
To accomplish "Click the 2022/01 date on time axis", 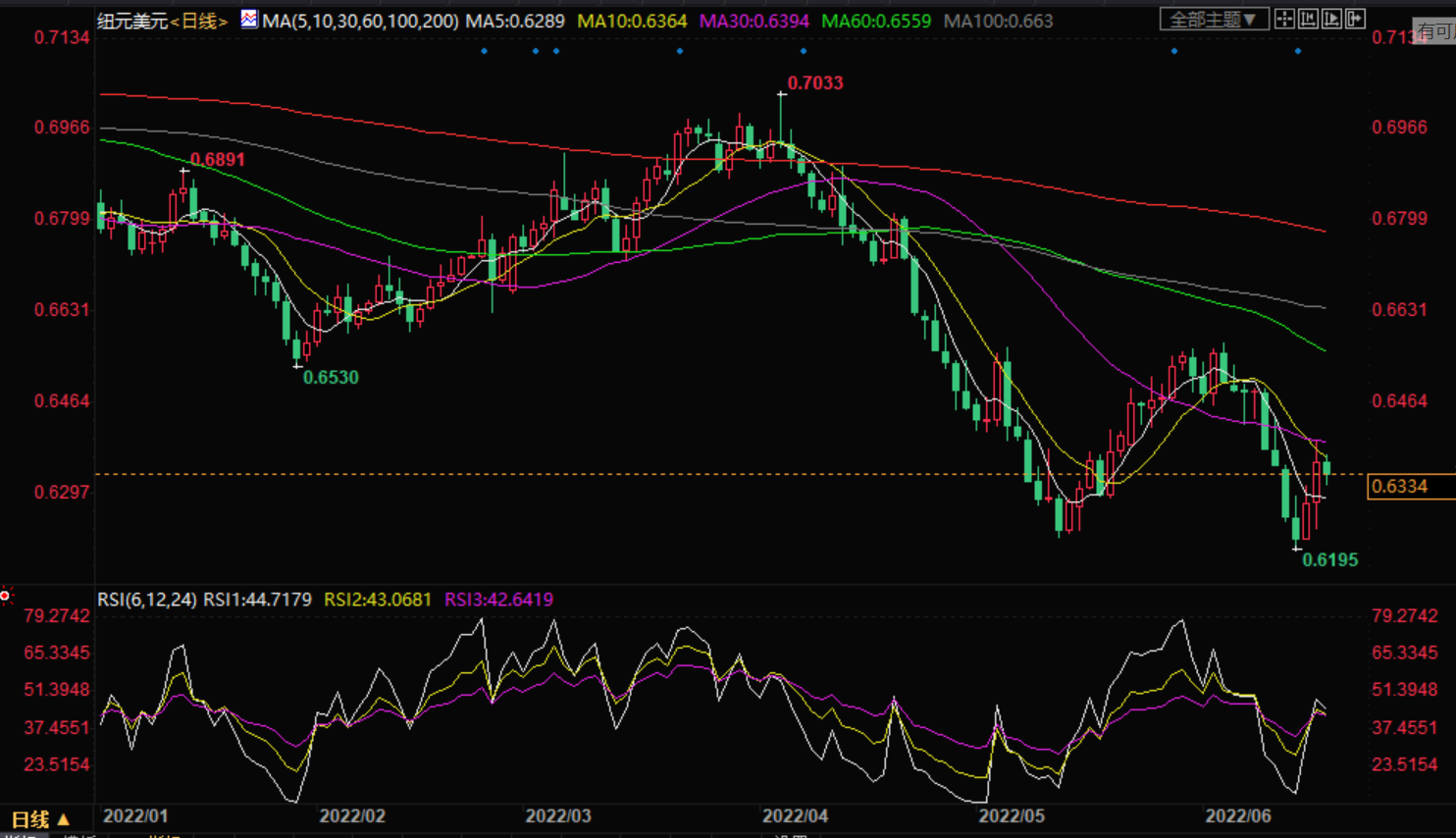I will tap(135, 816).
